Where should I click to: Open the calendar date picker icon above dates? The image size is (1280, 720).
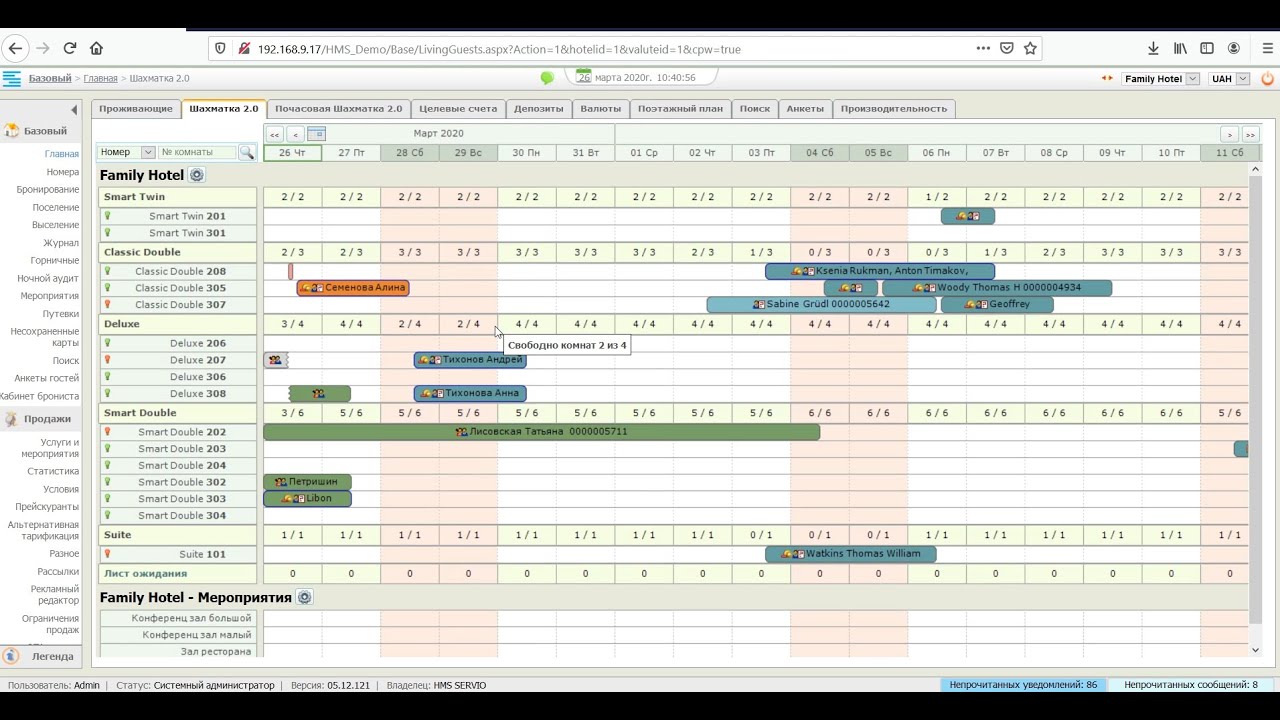tap(316, 134)
